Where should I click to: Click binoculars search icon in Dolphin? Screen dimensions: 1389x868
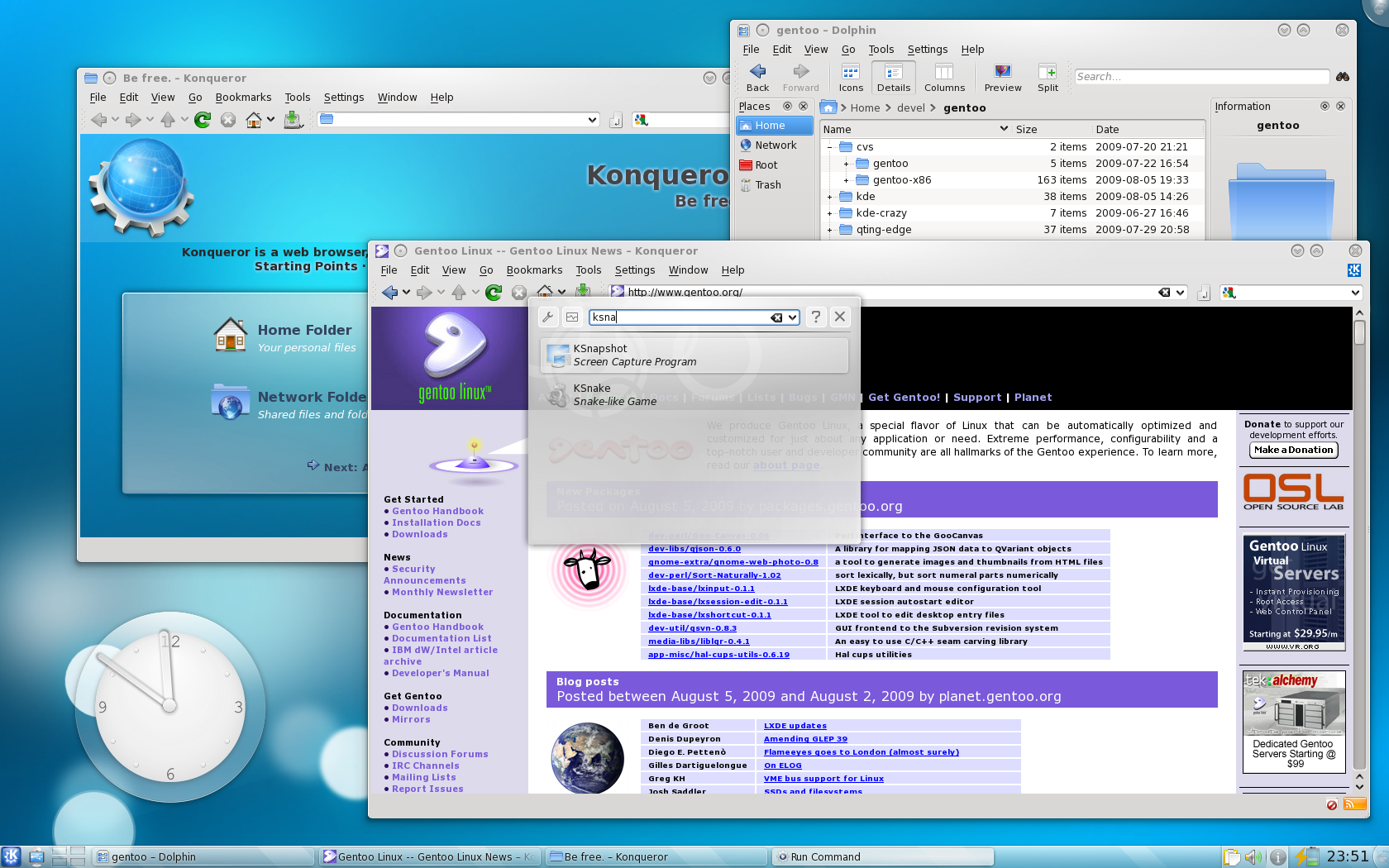click(1343, 76)
